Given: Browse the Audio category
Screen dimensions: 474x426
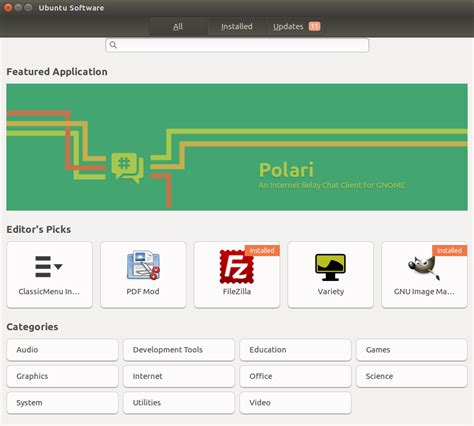Looking at the screenshot, I should click(x=62, y=350).
